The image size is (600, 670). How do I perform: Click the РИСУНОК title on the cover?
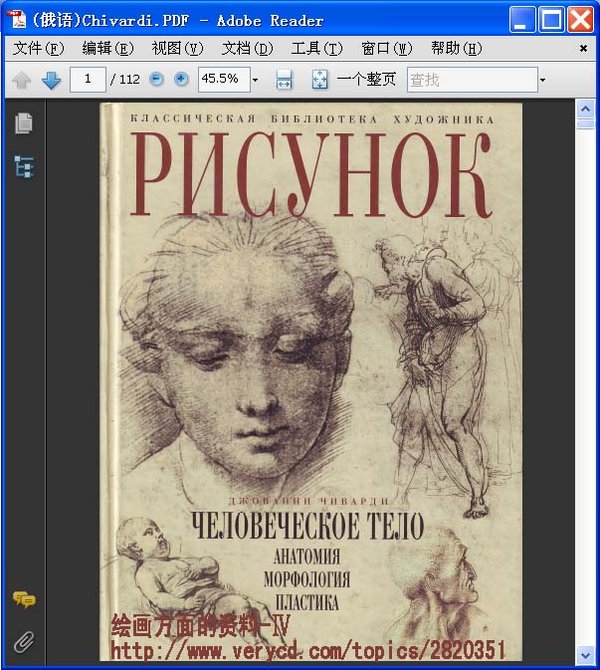point(312,175)
